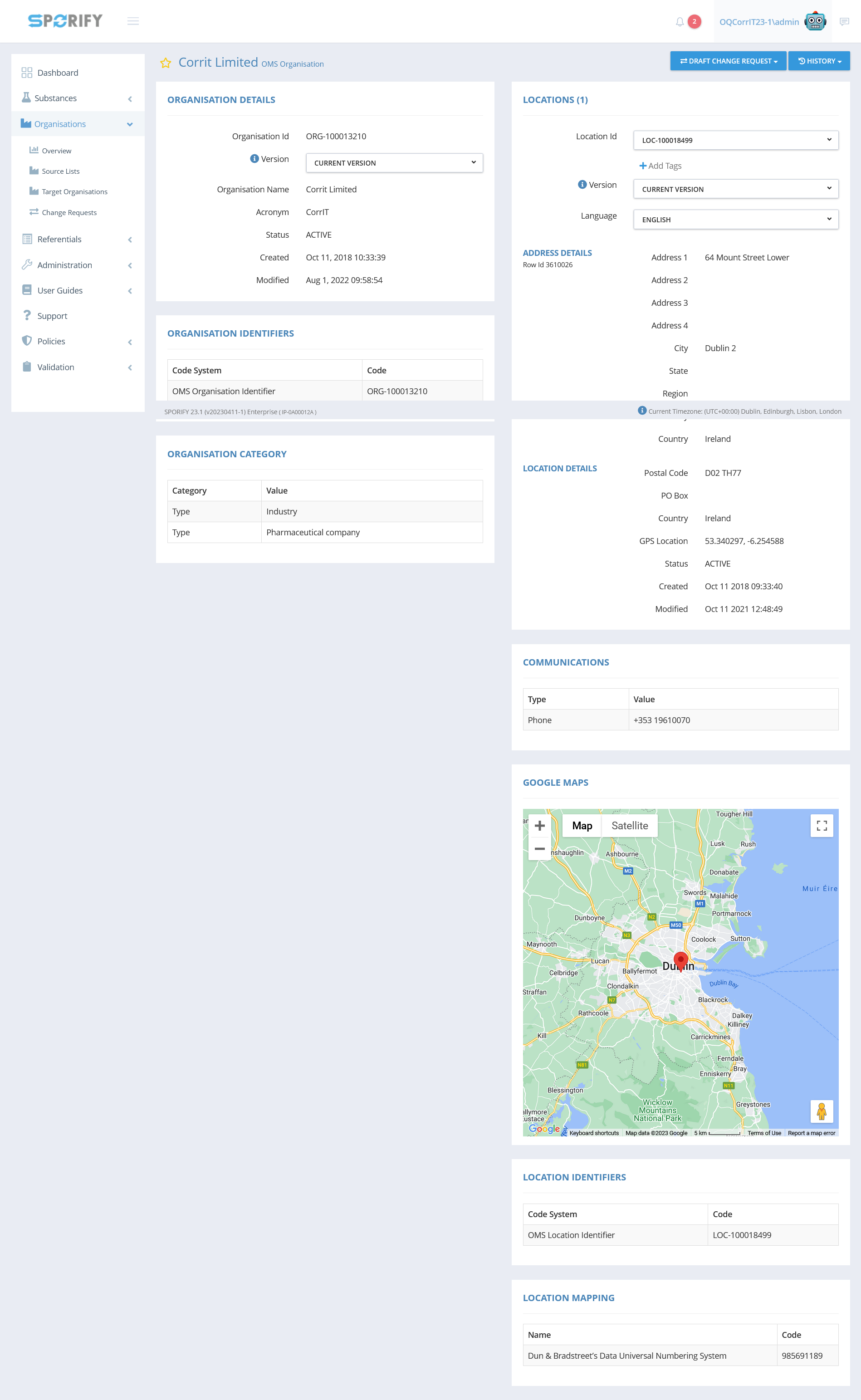Screen dimensions: 861x1400
Task: Open Change Requests in the sidebar
Action: click(69, 212)
